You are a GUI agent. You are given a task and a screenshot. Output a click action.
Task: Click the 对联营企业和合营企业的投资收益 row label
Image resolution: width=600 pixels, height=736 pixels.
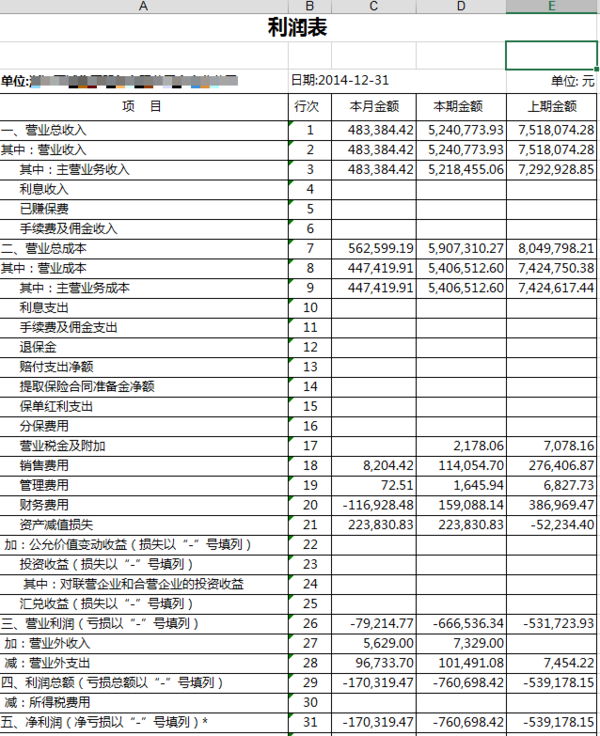133,584
